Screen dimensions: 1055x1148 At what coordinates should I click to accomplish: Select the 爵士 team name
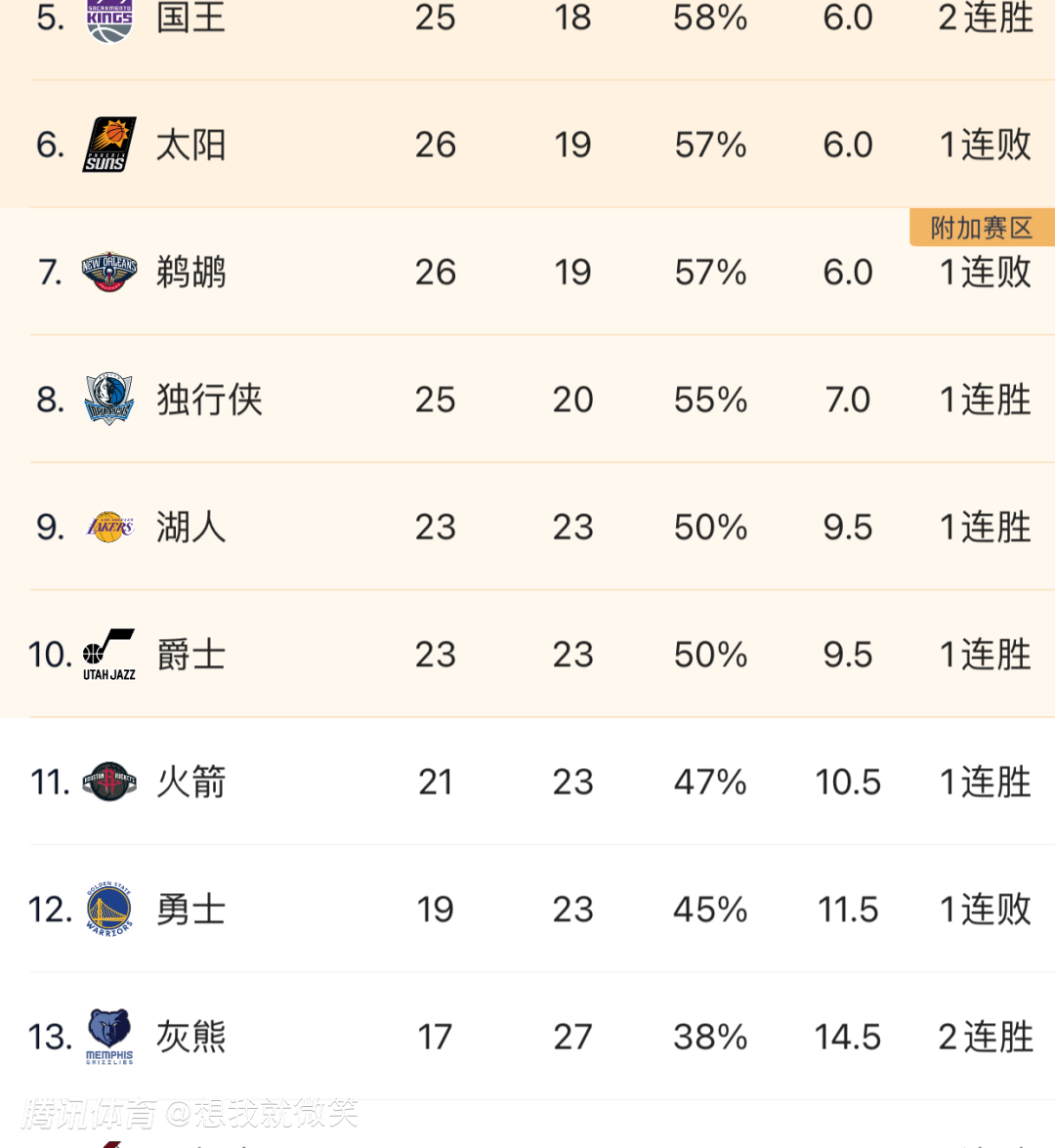pyautogui.click(x=191, y=654)
